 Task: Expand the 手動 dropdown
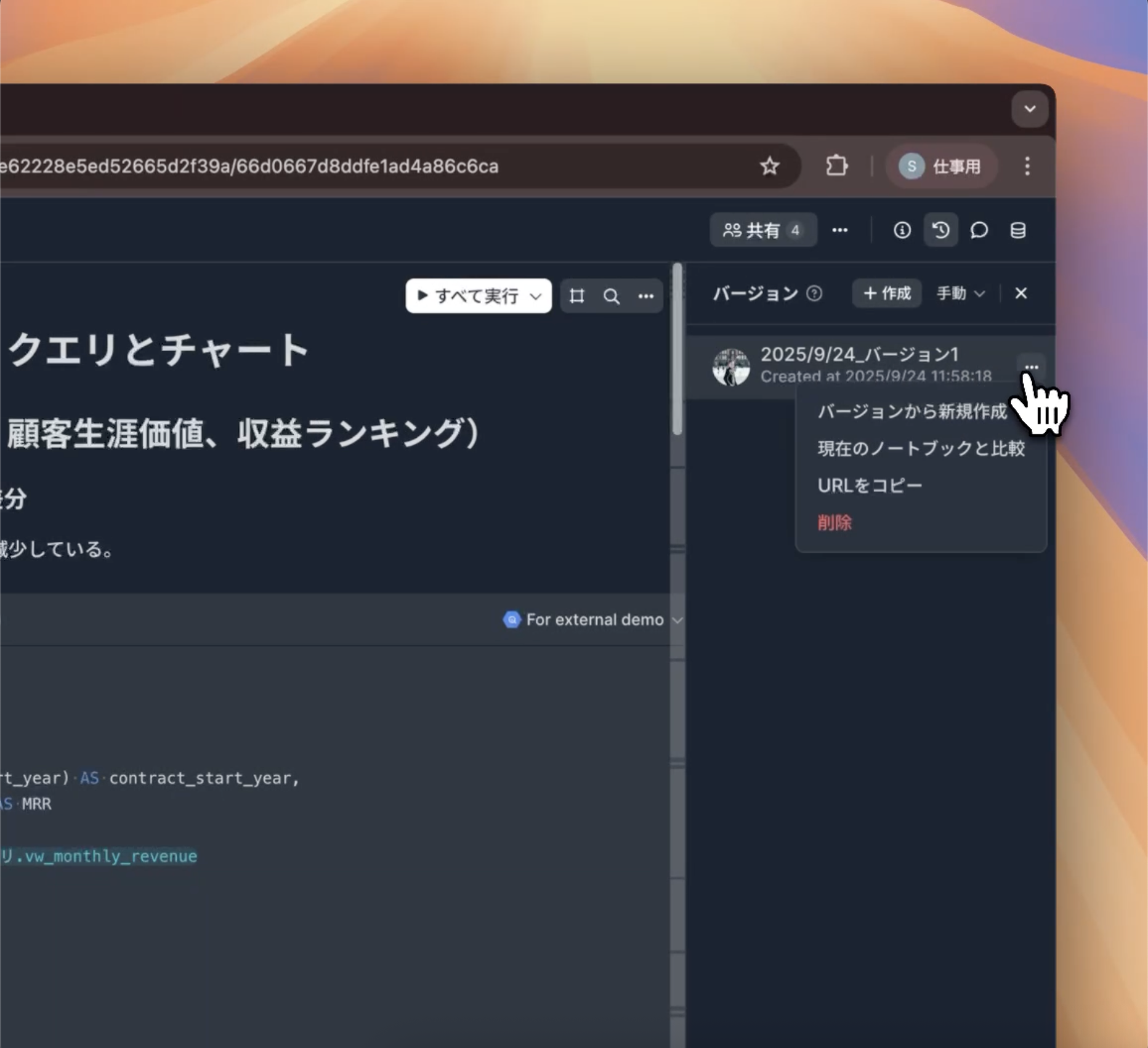(x=961, y=294)
